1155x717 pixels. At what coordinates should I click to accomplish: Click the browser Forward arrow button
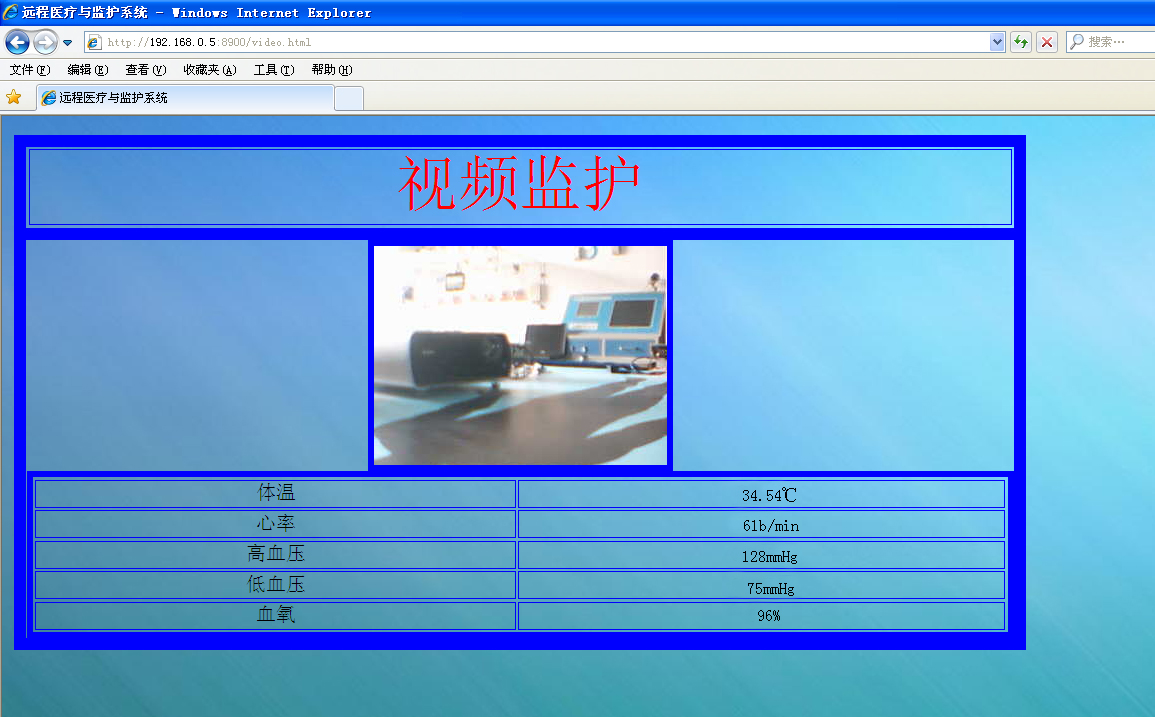[45, 42]
